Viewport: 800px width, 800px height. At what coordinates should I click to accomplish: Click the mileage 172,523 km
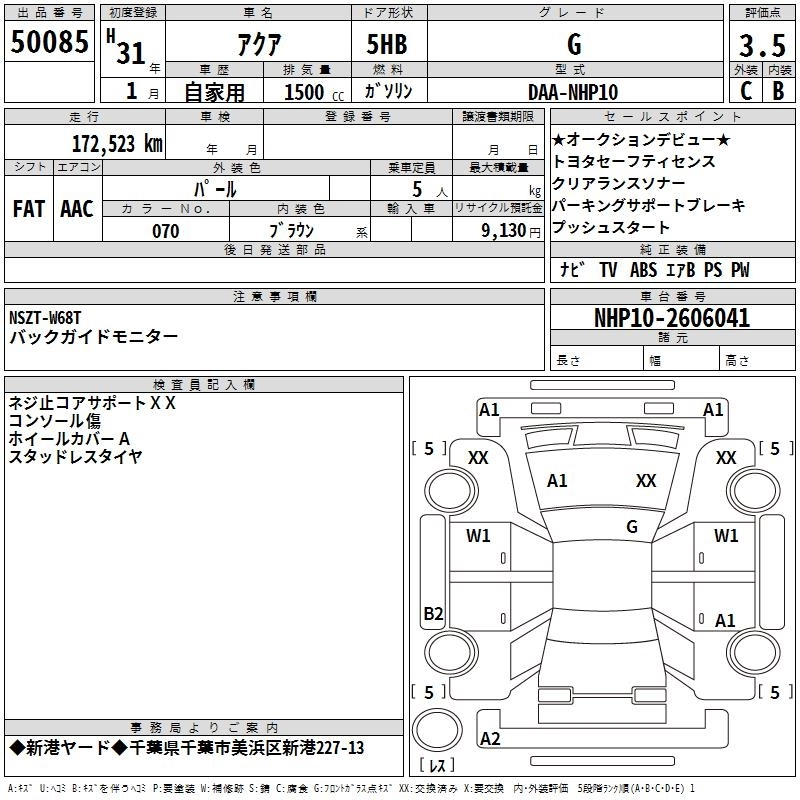pyautogui.click(x=117, y=143)
